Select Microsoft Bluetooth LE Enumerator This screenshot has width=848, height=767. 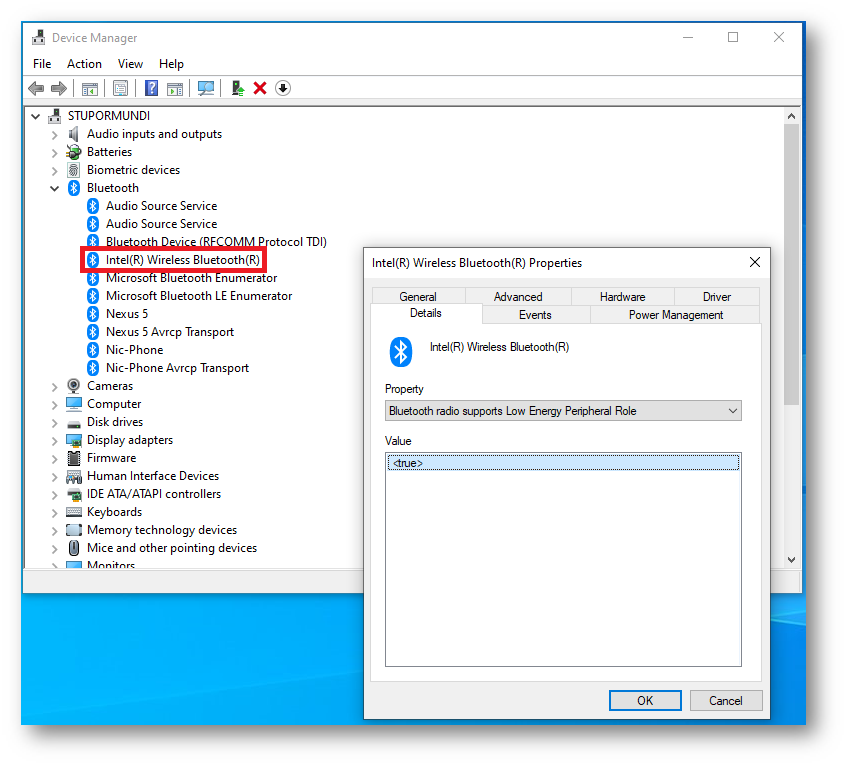pyautogui.click(x=199, y=296)
